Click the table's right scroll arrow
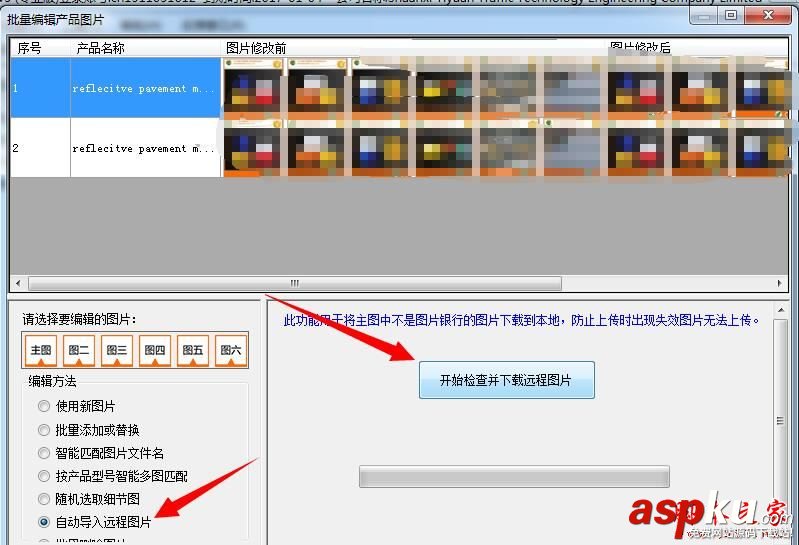Viewport: 799px width, 545px height. 779,283
